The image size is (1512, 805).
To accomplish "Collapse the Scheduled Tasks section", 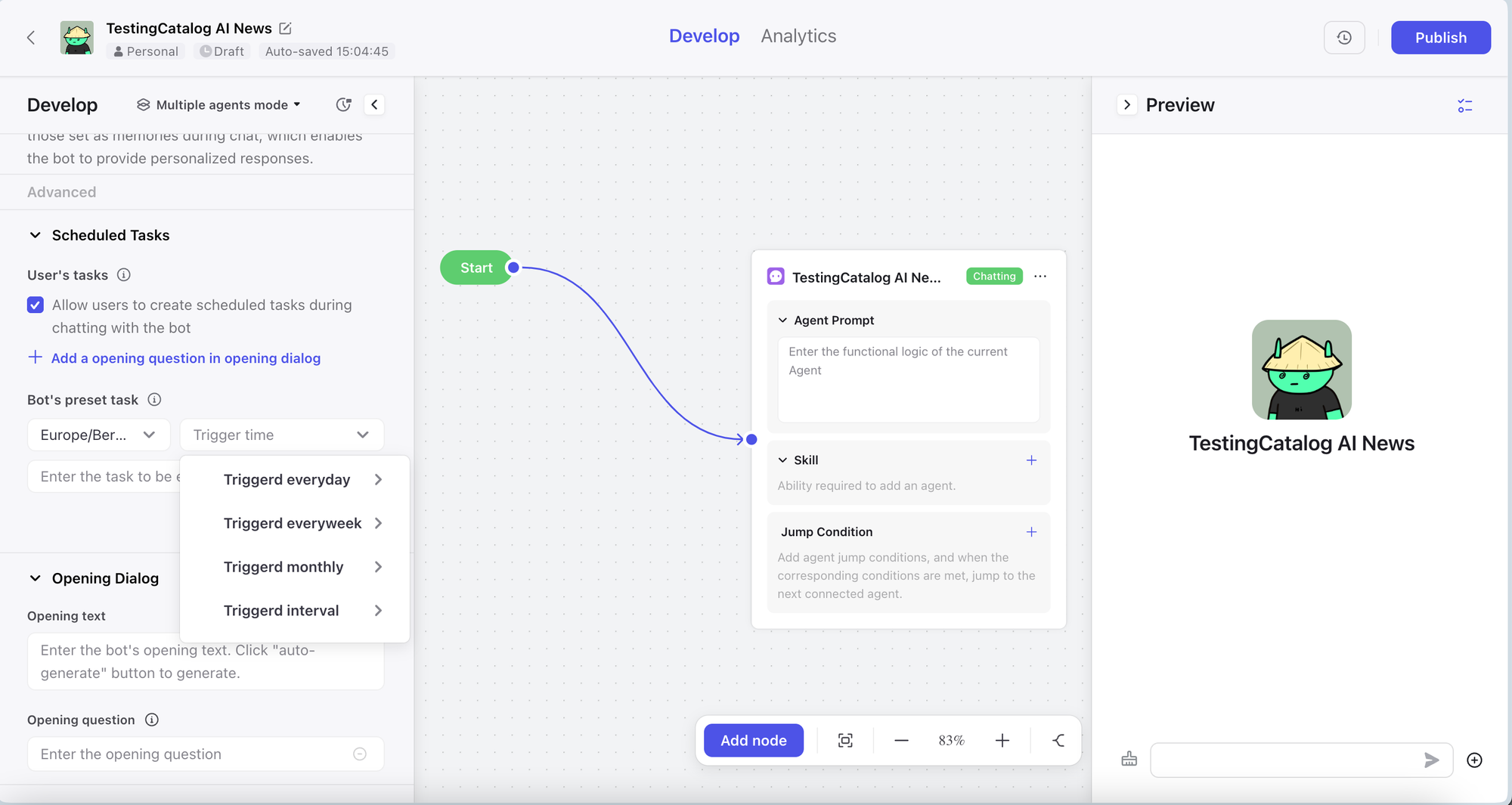I will pos(35,235).
